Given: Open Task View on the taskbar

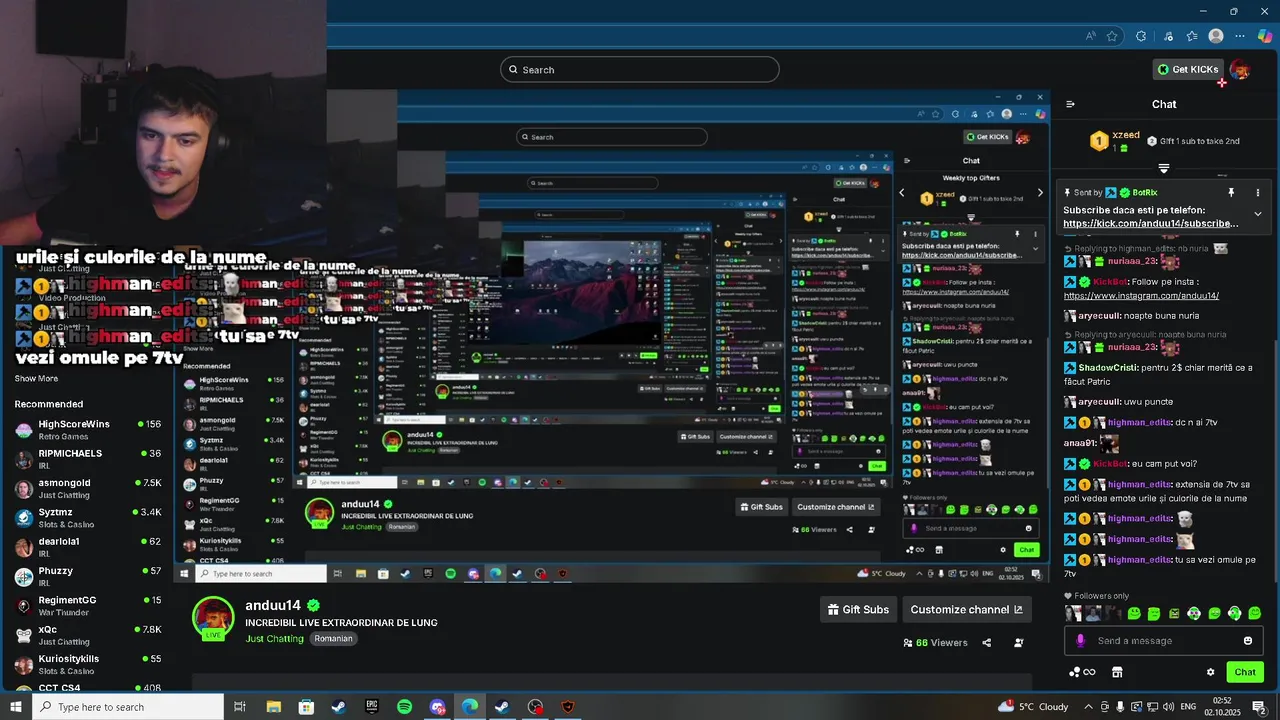Looking at the screenshot, I should click(x=240, y=707).
